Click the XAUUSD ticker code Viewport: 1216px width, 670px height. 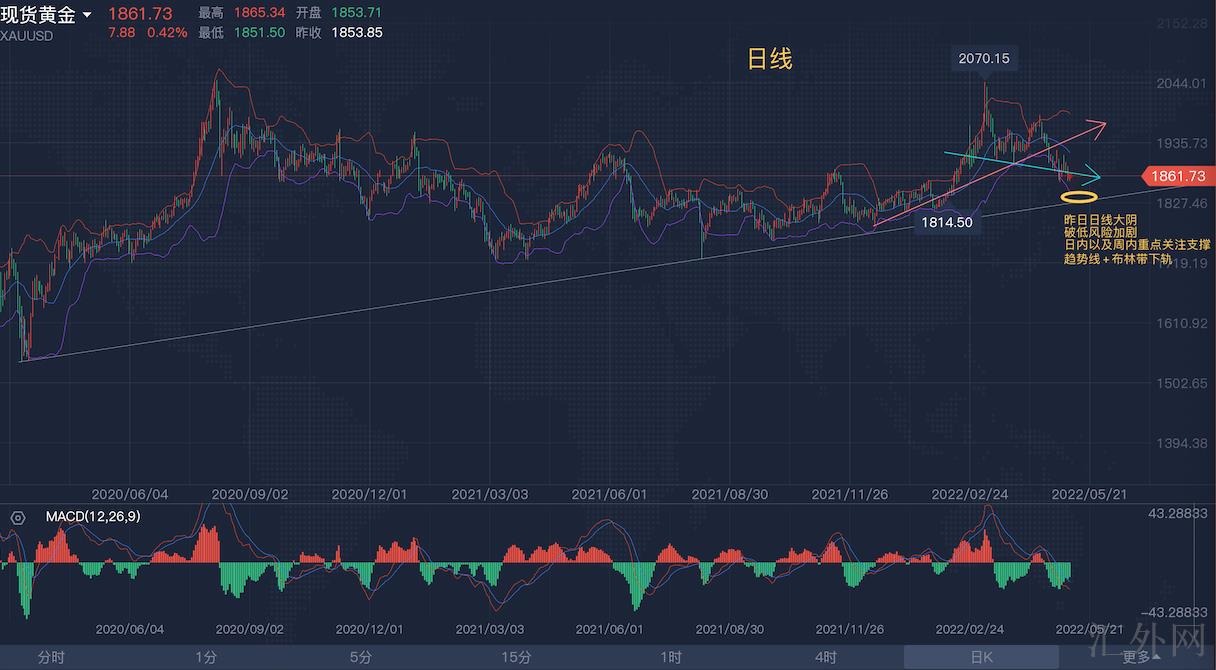tap(27, 35)
